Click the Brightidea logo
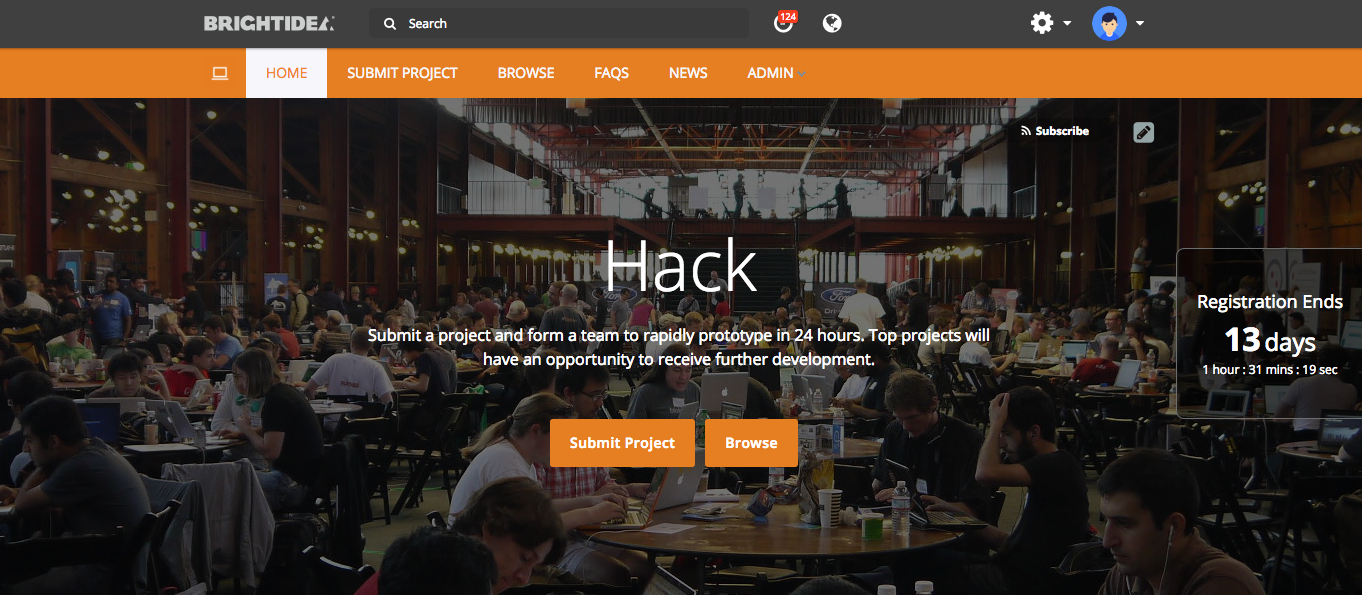Screen dimensions: 1362x595 [269, 23]
